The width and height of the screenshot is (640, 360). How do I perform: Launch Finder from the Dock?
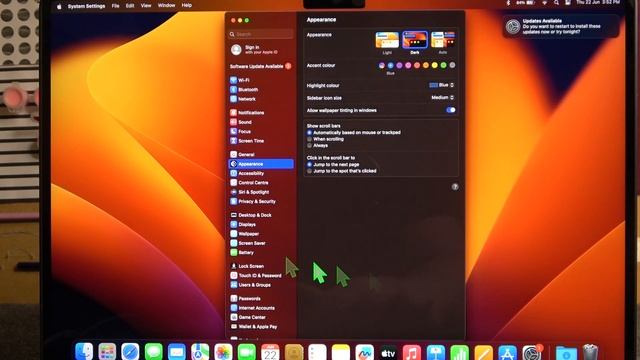84,352
